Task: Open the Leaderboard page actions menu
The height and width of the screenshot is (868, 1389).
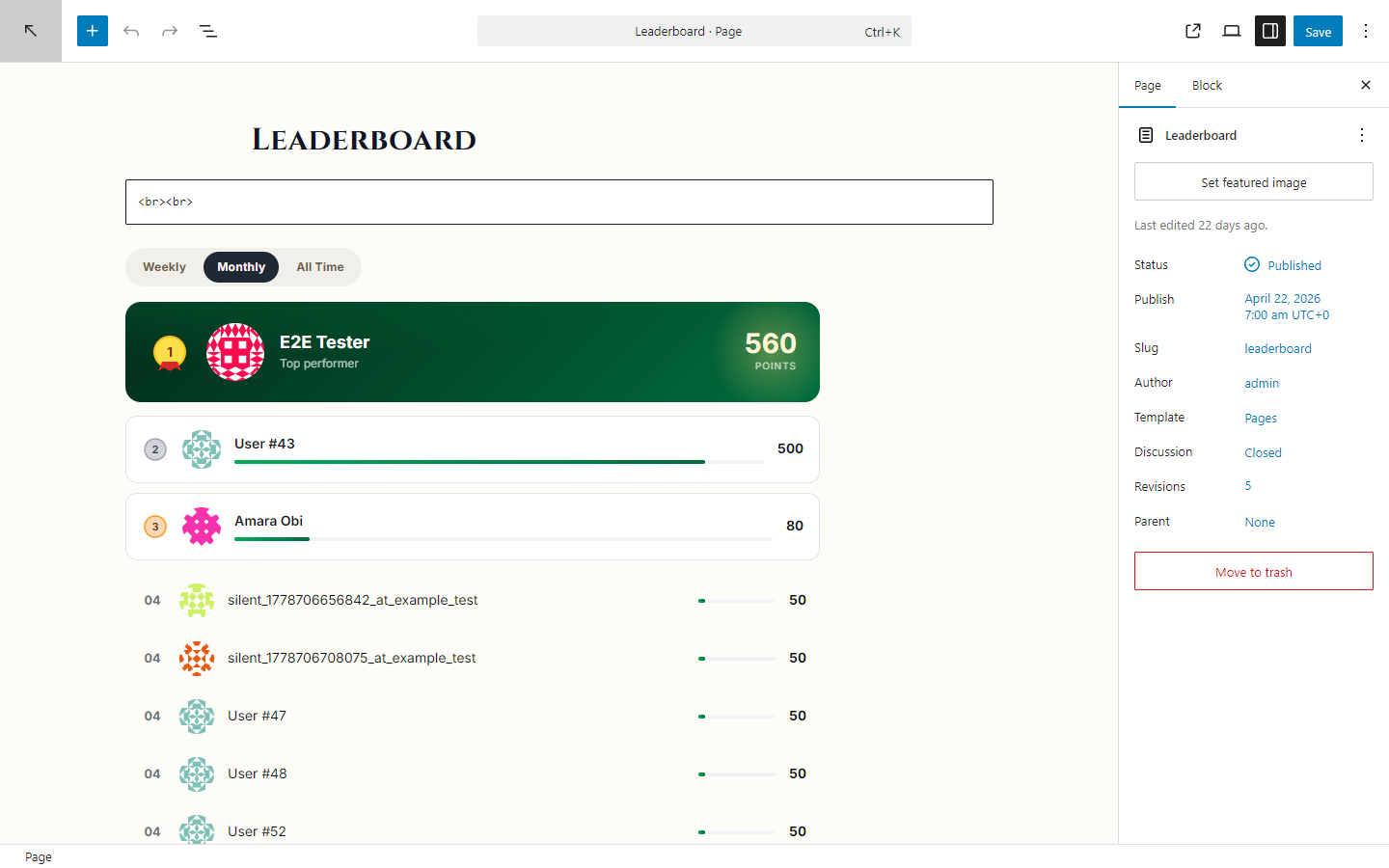Action: click(x=1362, y=135)
